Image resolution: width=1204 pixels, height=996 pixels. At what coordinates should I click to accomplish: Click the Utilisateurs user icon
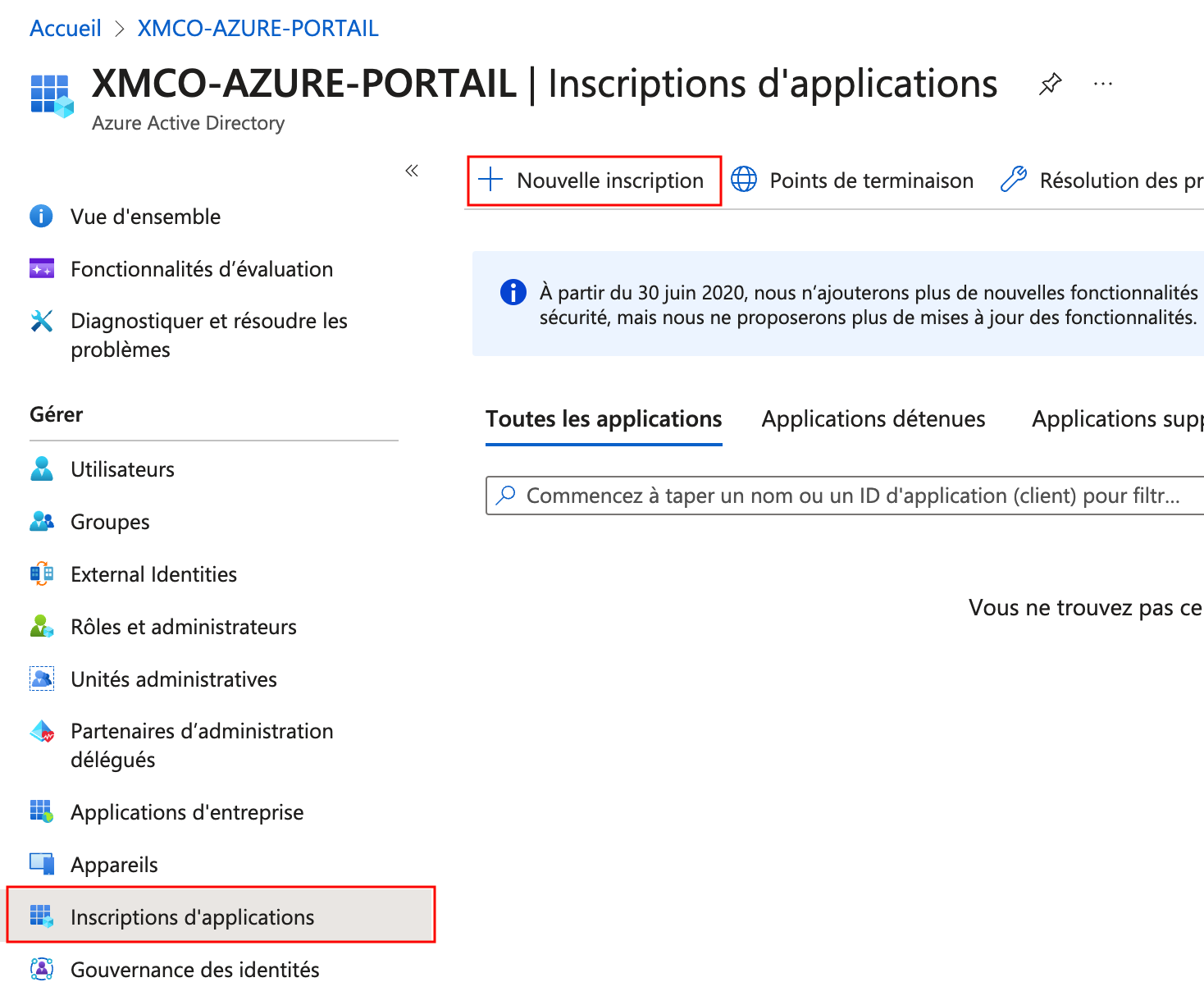[41, 469]
